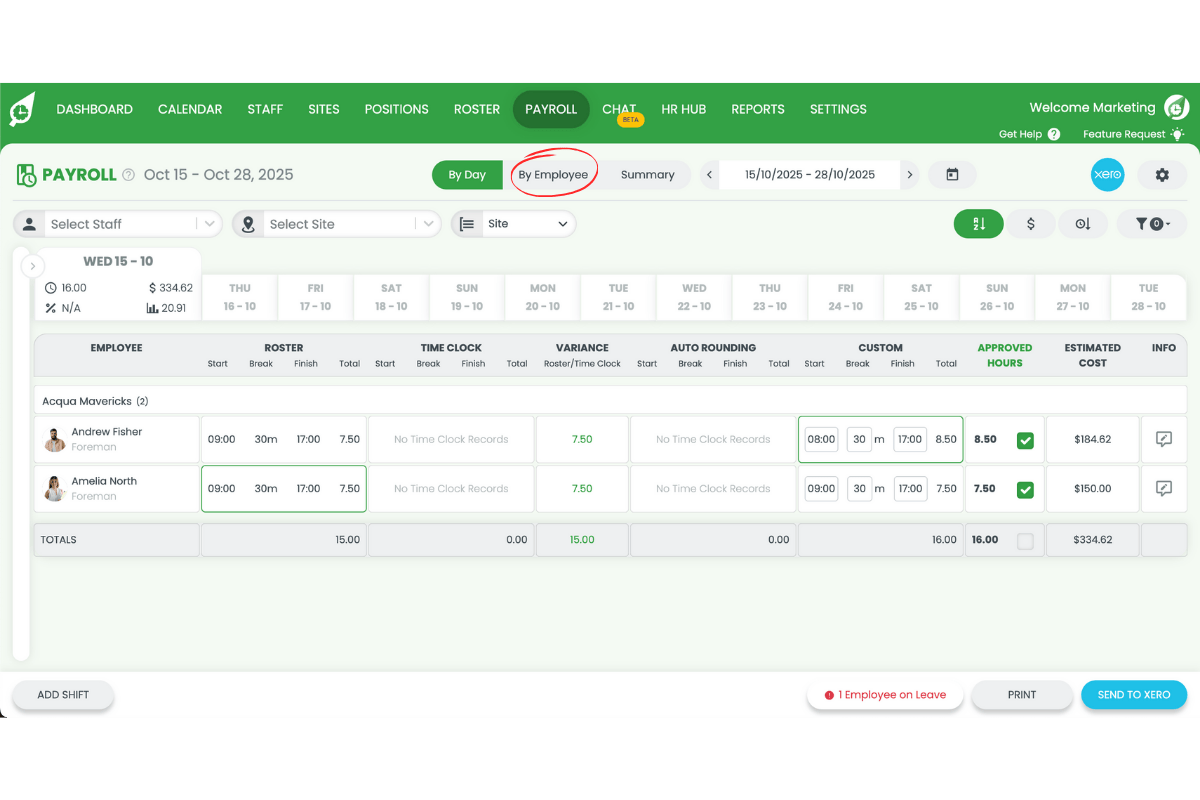Click the SEND TO XERO button
The image size is (1200, 800).
point(1133,694)
